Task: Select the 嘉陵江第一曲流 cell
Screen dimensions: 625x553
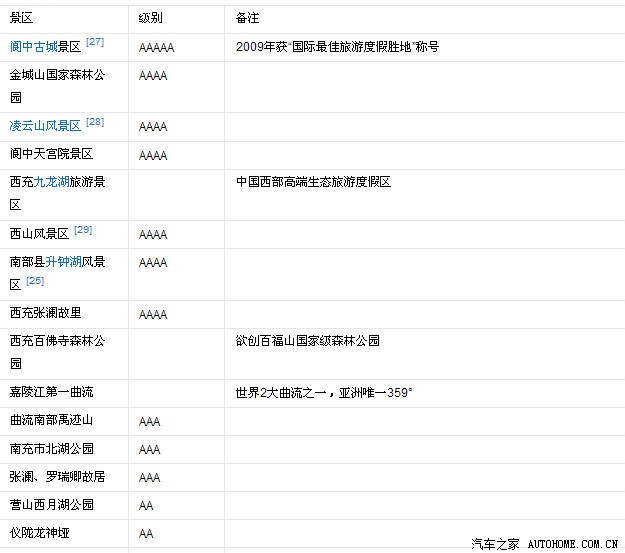Action: [51, 392]
